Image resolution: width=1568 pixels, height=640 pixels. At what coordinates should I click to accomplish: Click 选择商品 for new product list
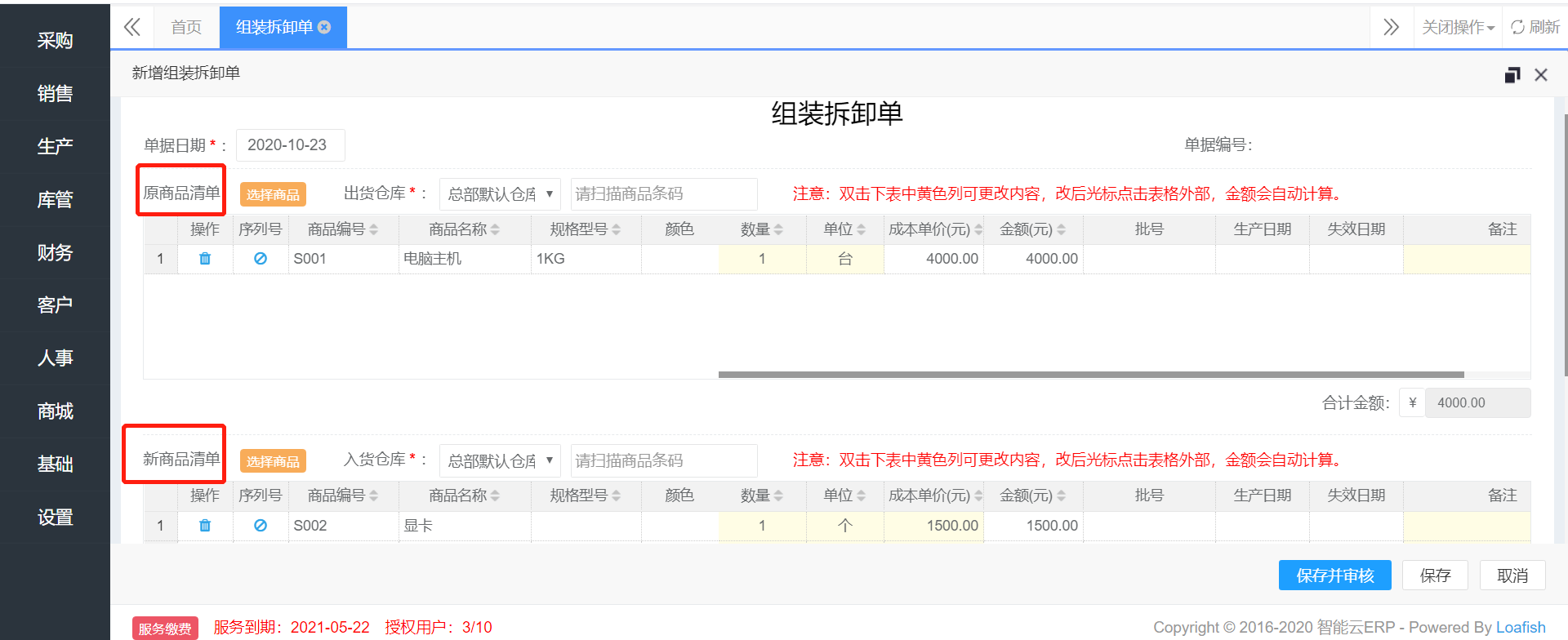point(273,461)
